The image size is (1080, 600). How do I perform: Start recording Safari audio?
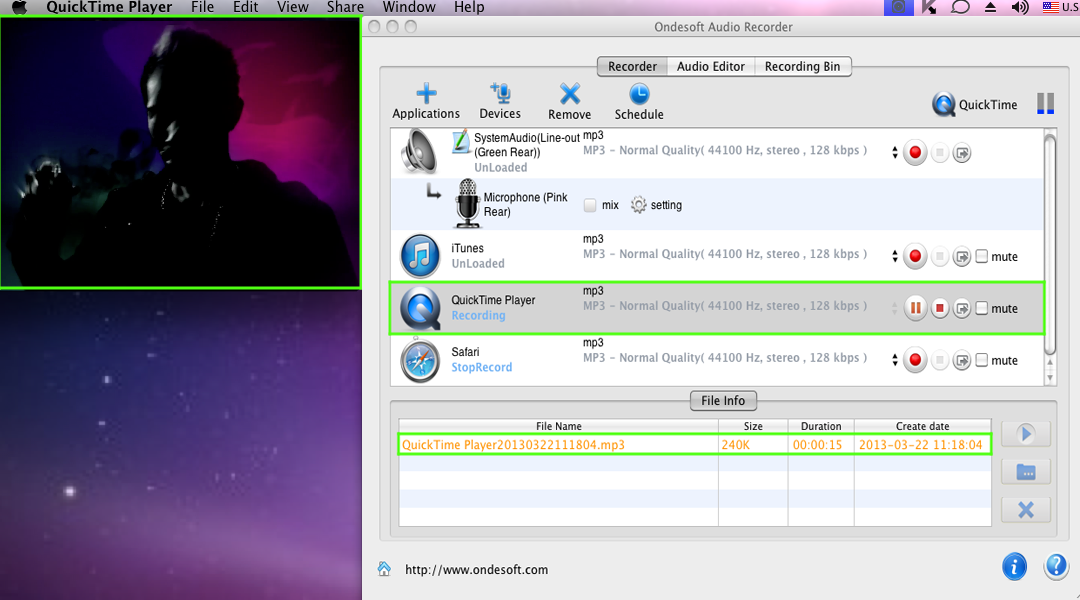(x=915, y=360)
